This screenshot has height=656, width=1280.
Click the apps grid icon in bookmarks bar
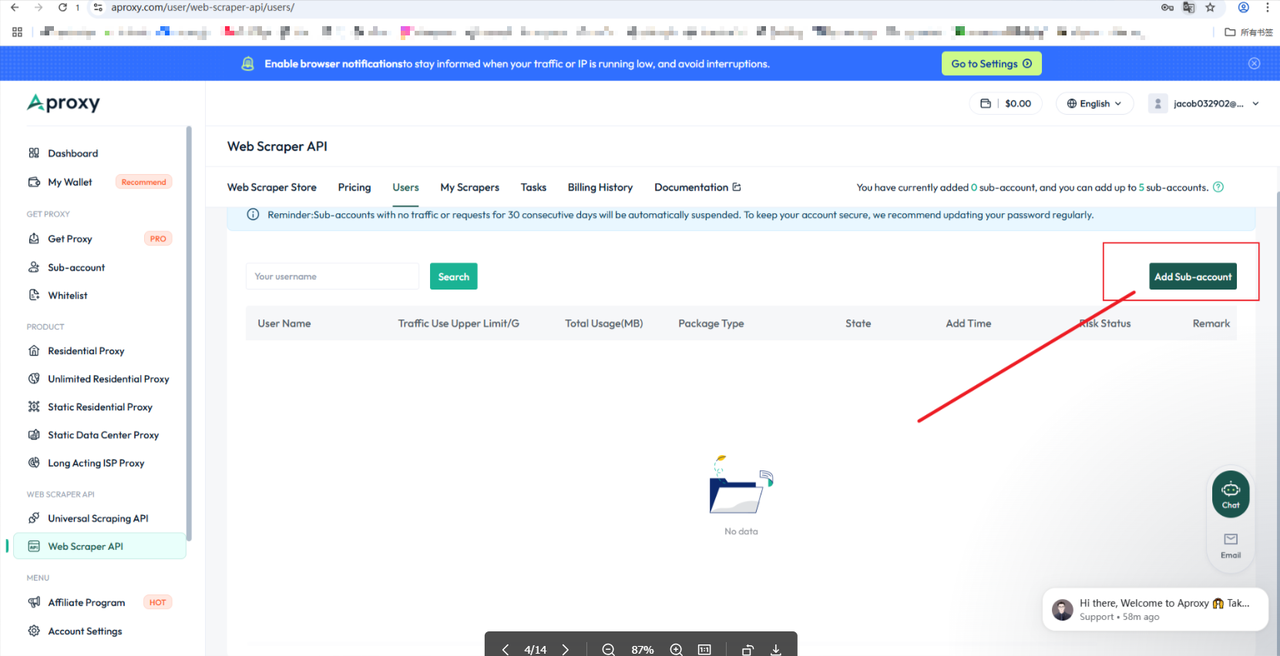pos(17,32)
